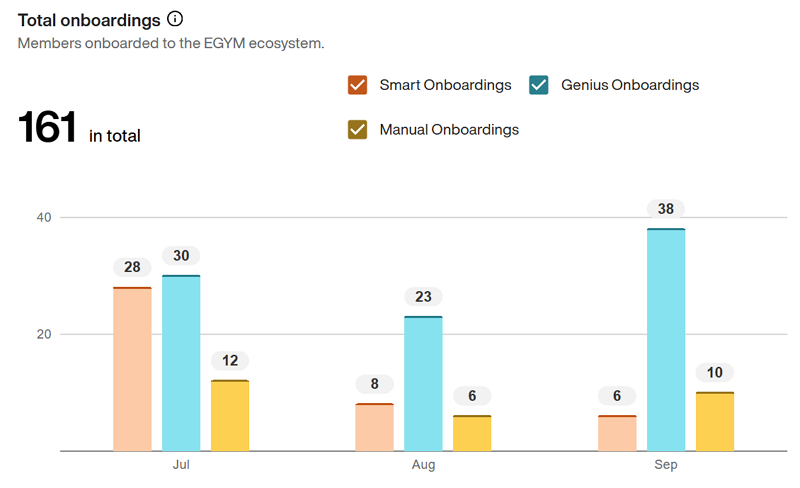Click August Smart Onboardings bar
Screen dimensions: 800x488
click(375, 427)
